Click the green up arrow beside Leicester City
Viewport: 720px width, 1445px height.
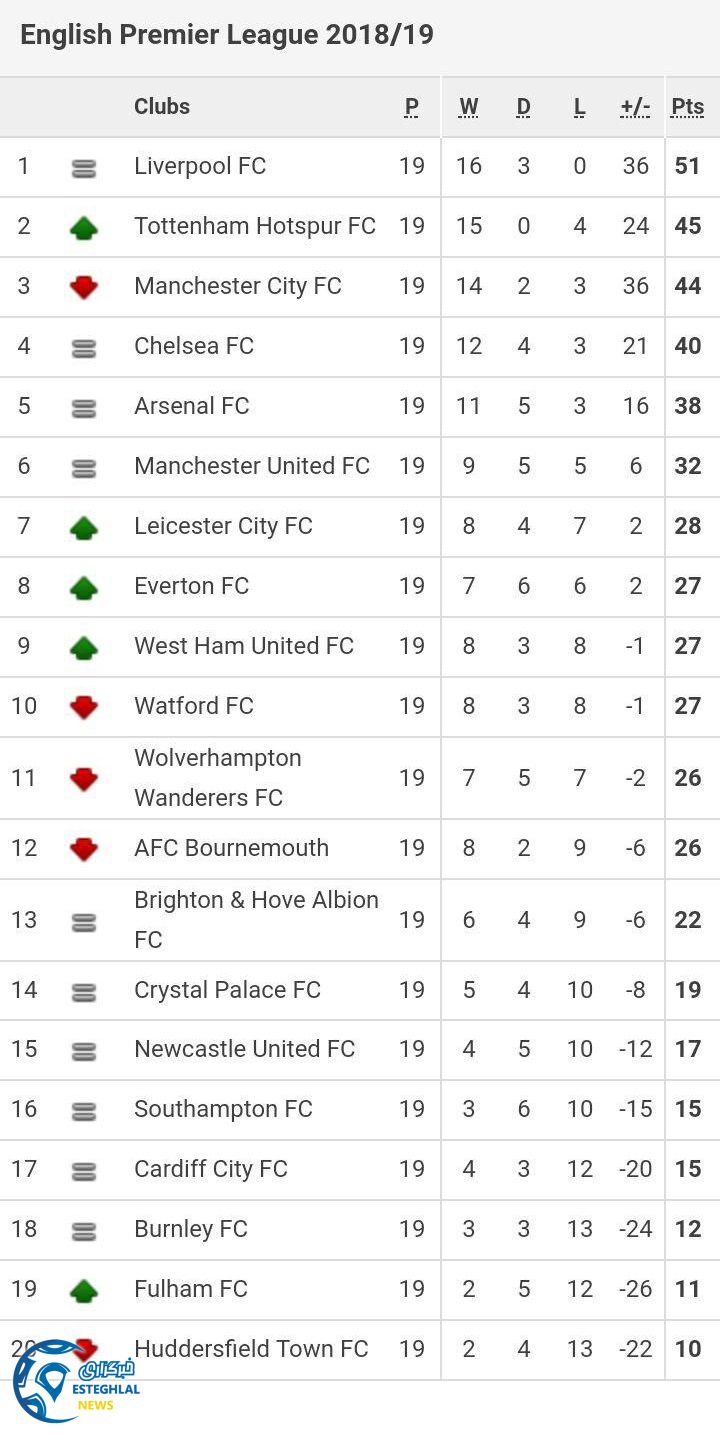click(84, 528)
